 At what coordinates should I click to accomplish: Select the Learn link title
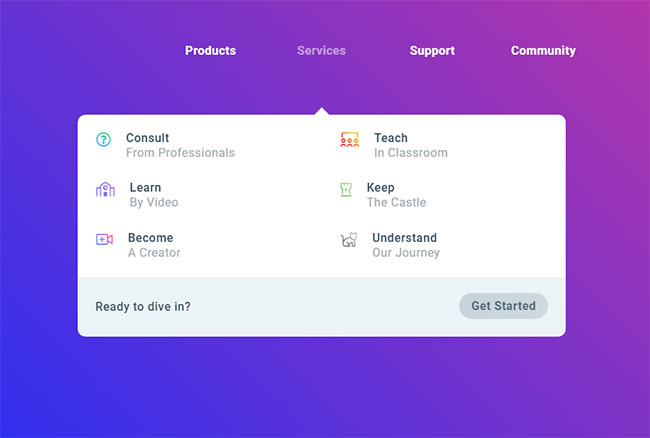[x=145, y=188]
